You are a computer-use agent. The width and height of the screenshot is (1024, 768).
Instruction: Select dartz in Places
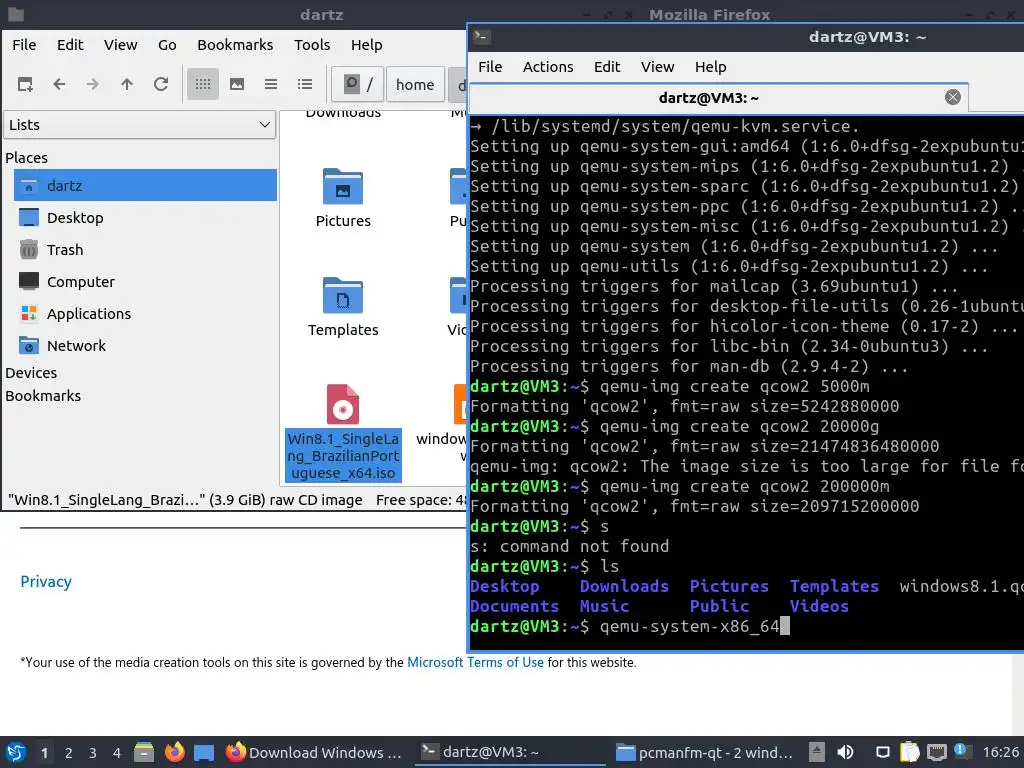[145, 185]
